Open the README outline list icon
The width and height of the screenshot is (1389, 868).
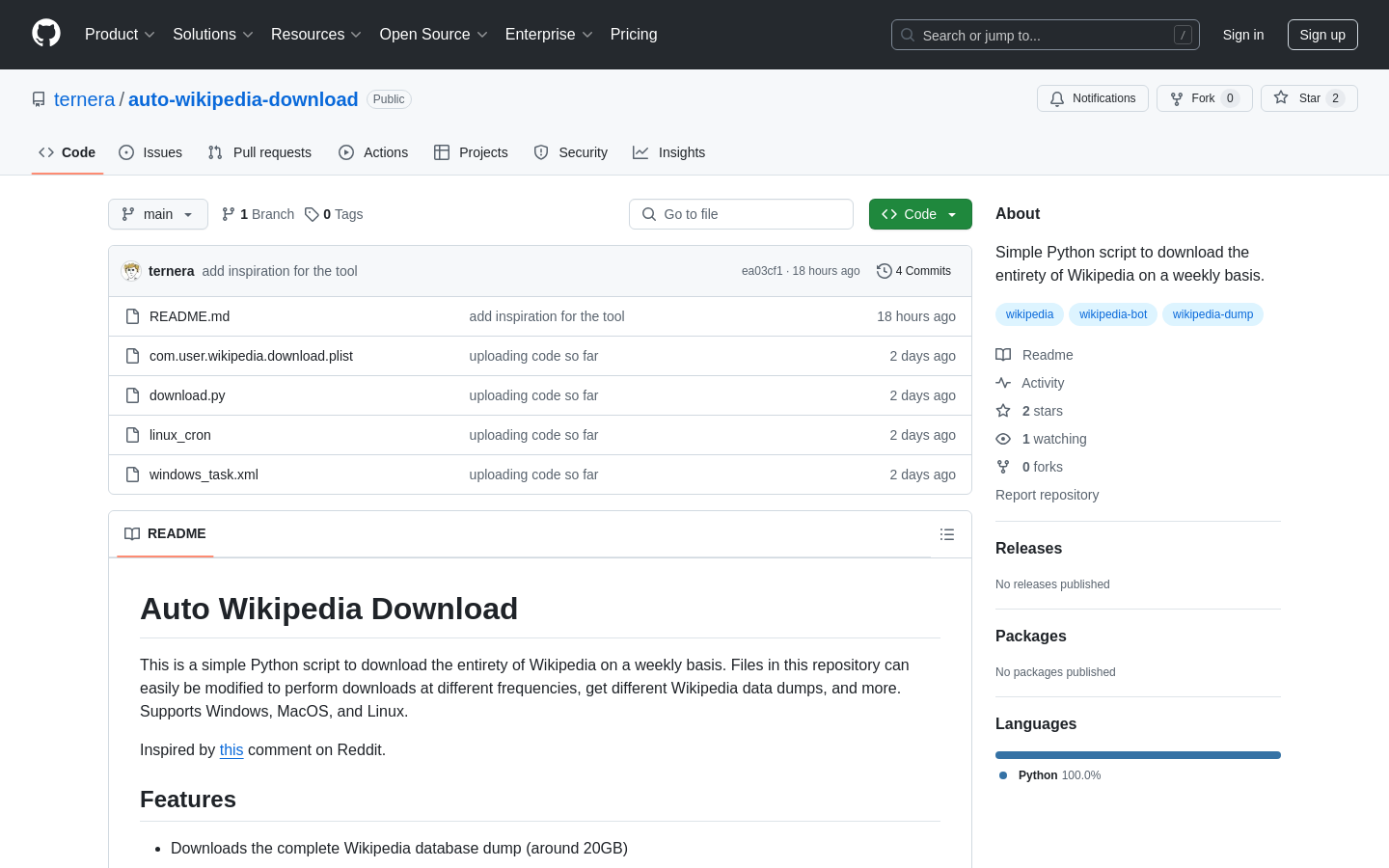click(947, 534)
